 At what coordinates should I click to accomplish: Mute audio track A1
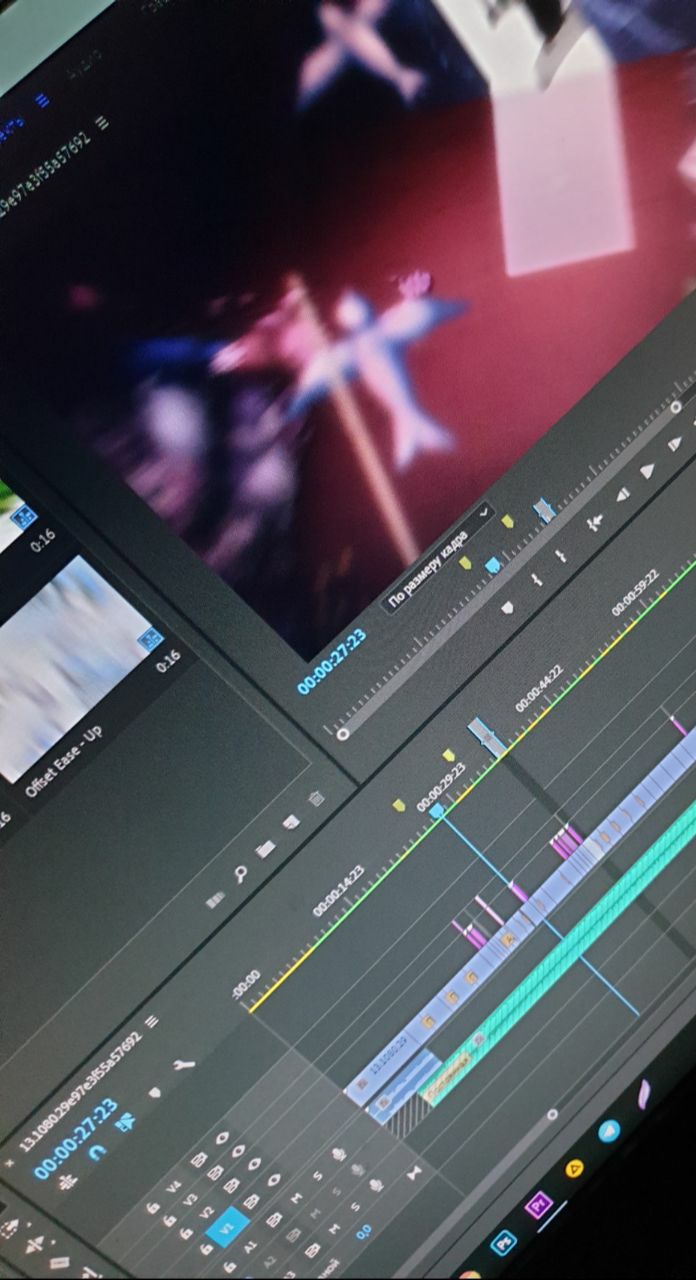click(296, 1198)
